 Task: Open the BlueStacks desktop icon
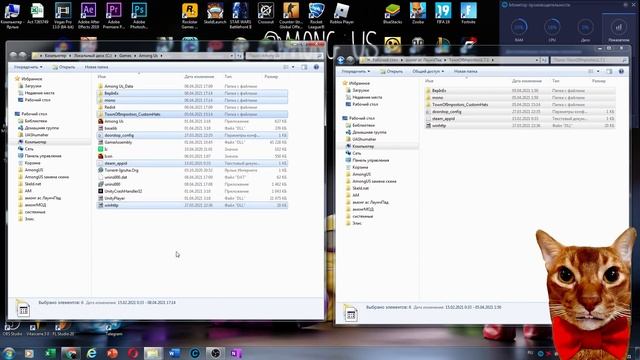point(392,13)
